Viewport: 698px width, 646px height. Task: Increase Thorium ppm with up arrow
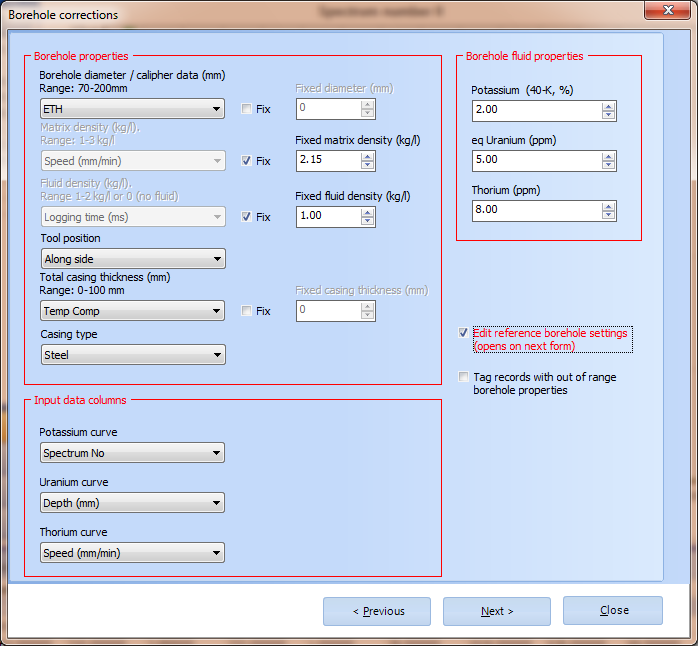[609, 206]
